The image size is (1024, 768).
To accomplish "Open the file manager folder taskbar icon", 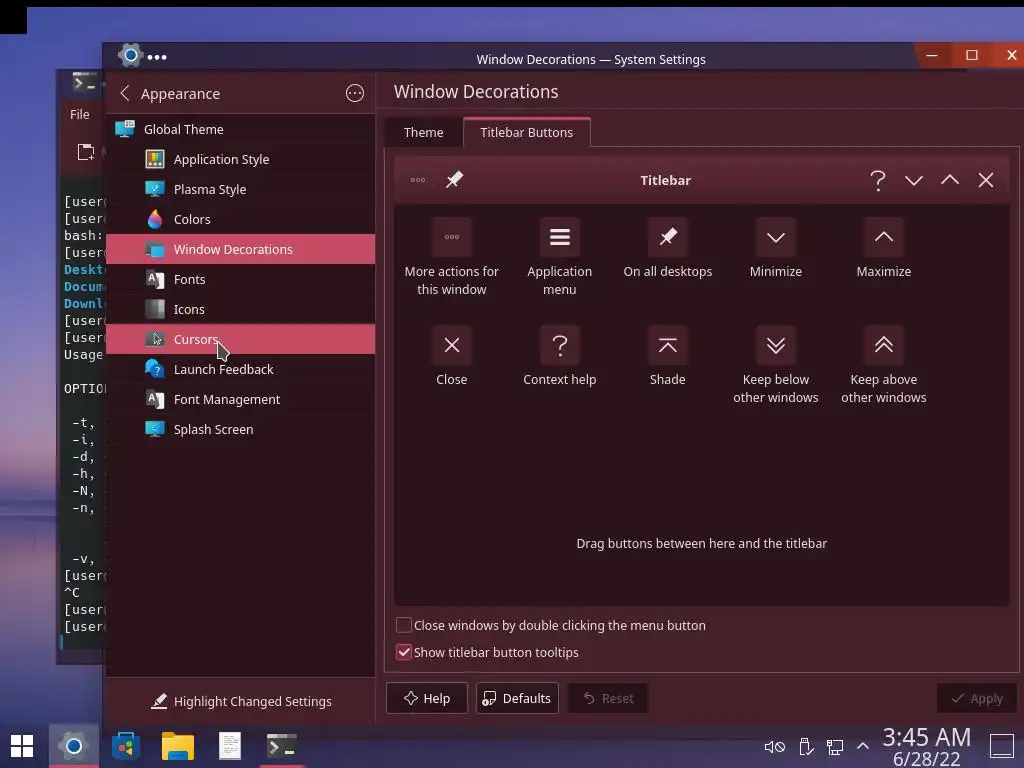I will pos(178,746).
